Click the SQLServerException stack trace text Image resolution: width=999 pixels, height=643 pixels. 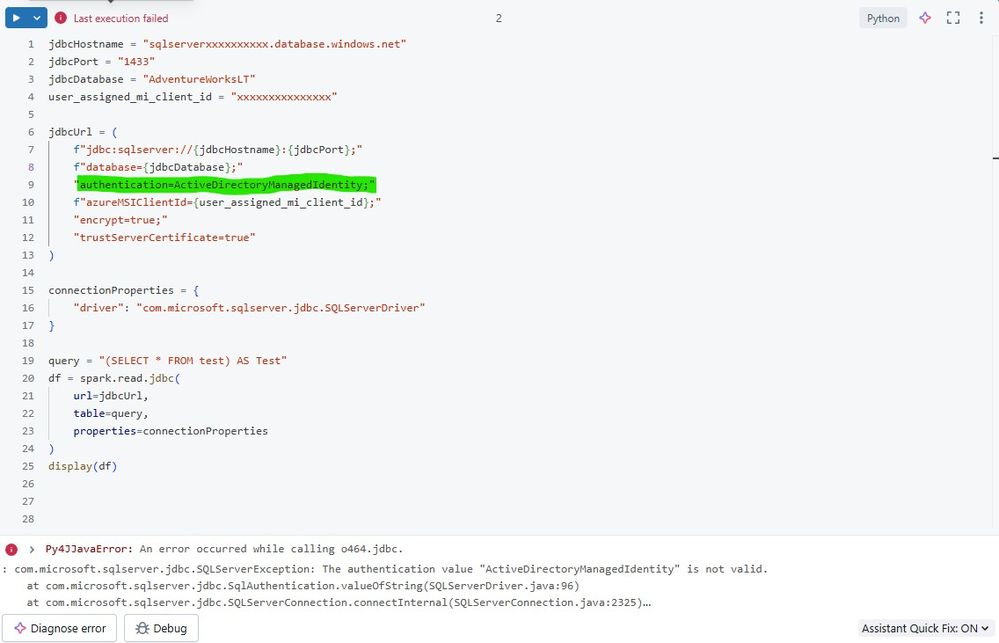point(390,569)
